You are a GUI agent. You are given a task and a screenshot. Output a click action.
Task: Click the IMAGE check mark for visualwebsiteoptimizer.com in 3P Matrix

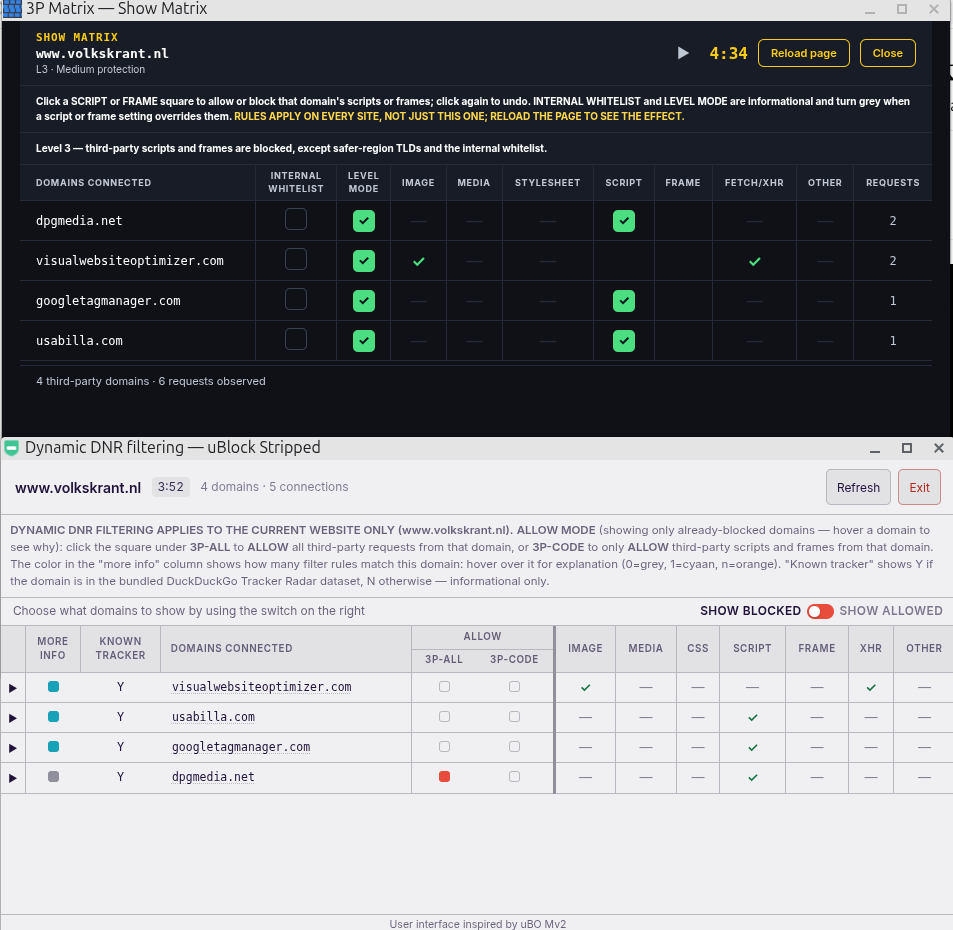[x=419, y=262]
